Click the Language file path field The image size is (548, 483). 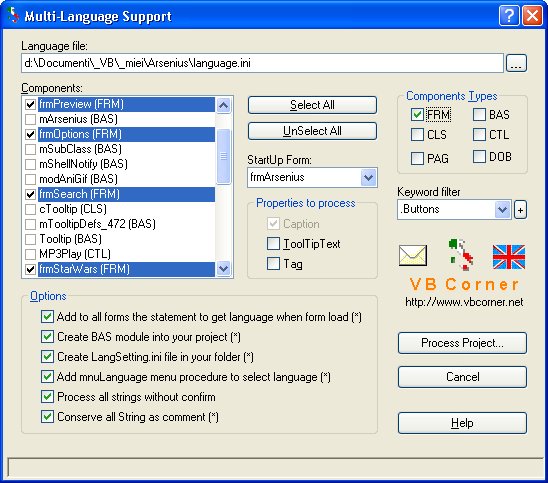262,63
